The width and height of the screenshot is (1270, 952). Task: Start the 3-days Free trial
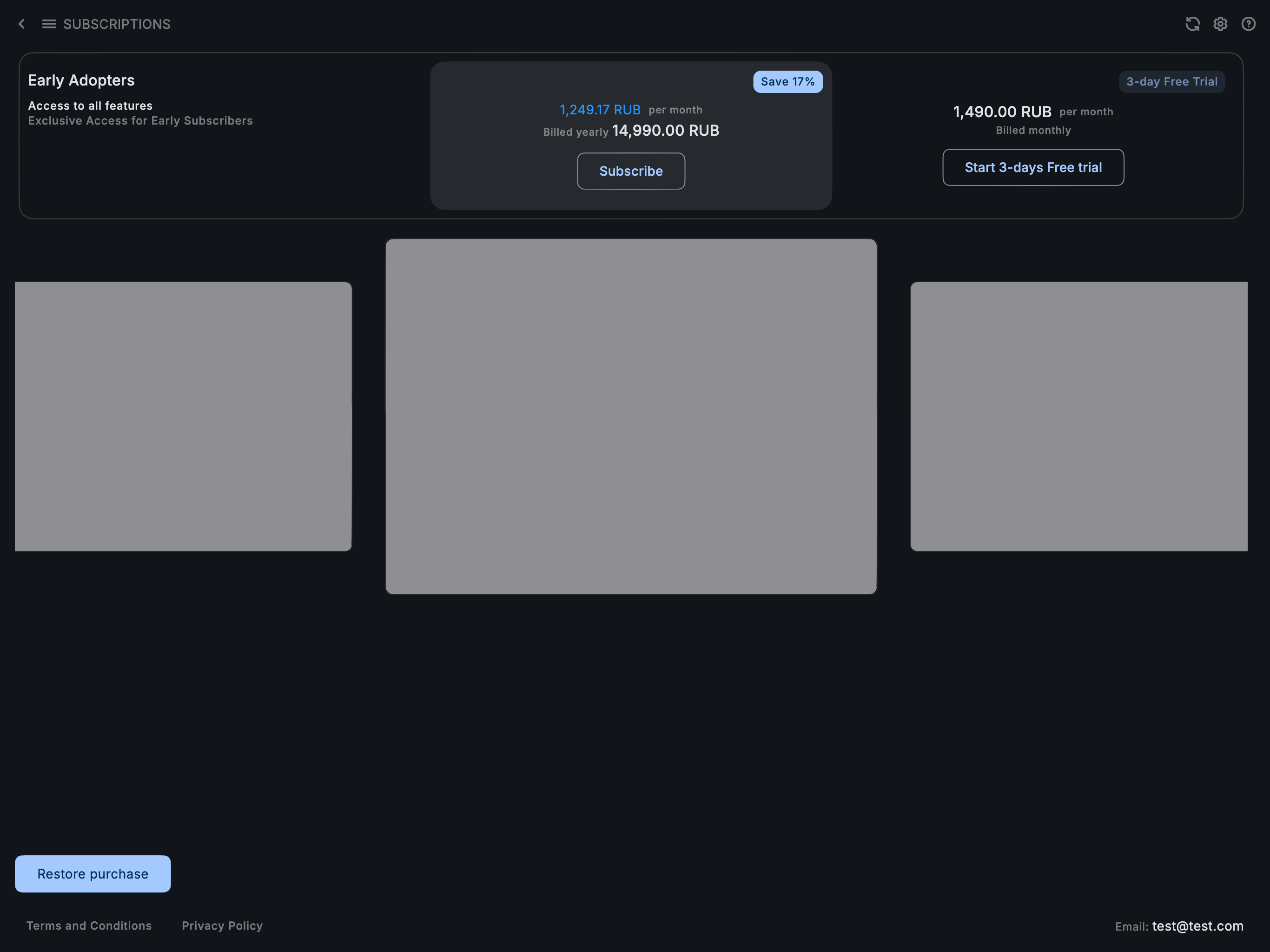1033,167
